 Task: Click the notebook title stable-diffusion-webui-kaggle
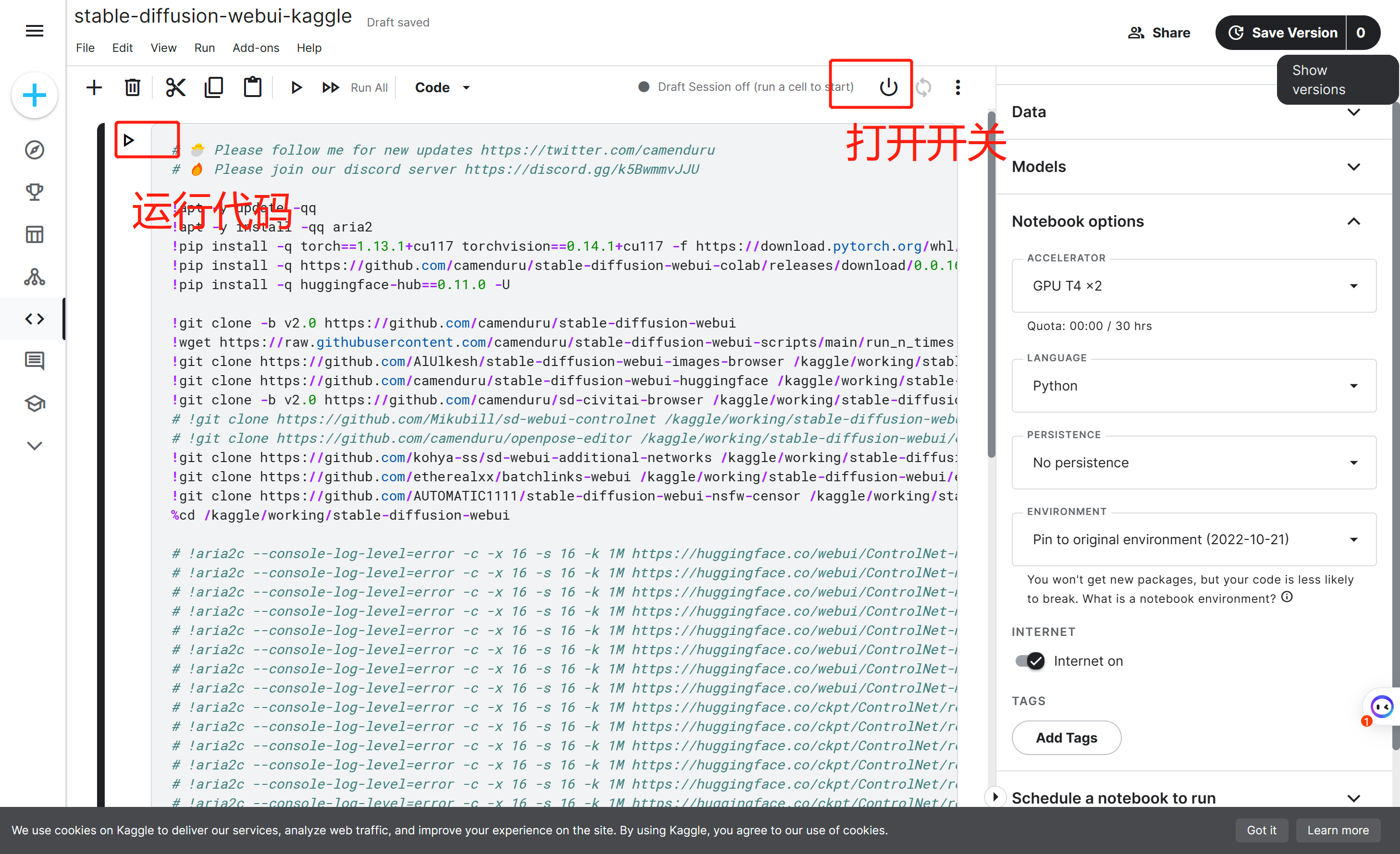point(213,16)
